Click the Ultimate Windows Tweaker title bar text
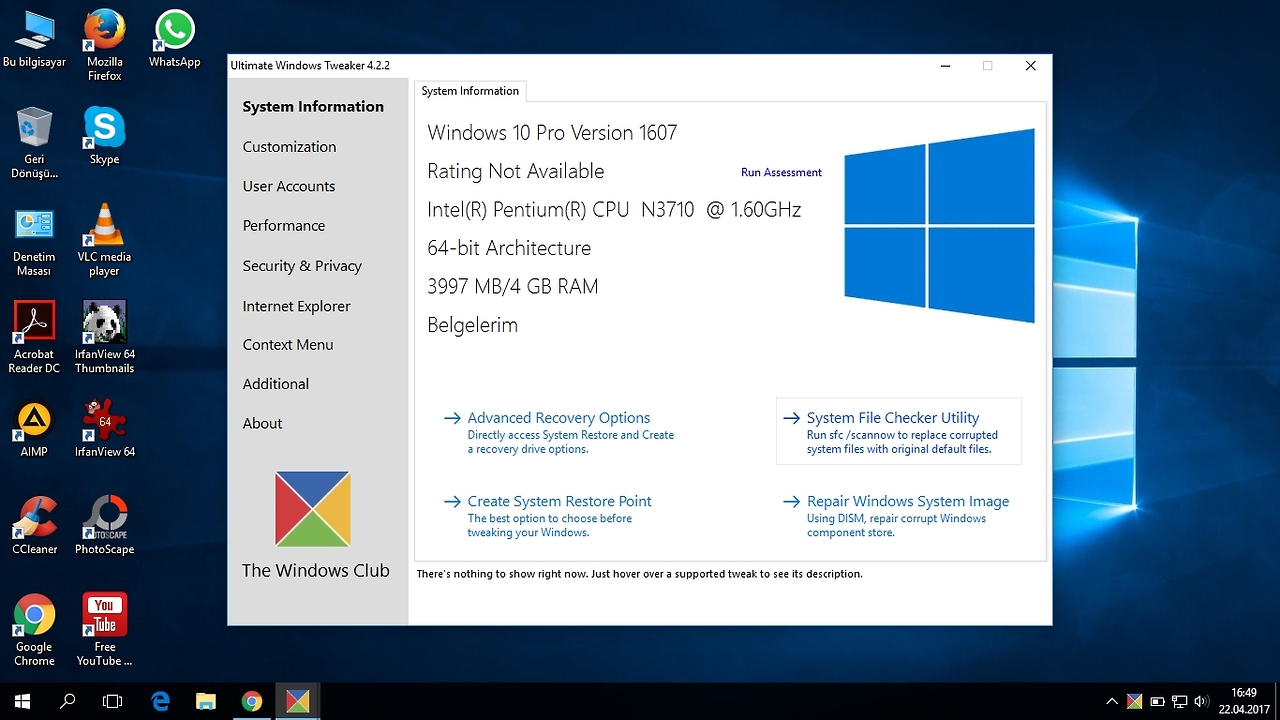The image size is (1280, 720). click(310, 66)
